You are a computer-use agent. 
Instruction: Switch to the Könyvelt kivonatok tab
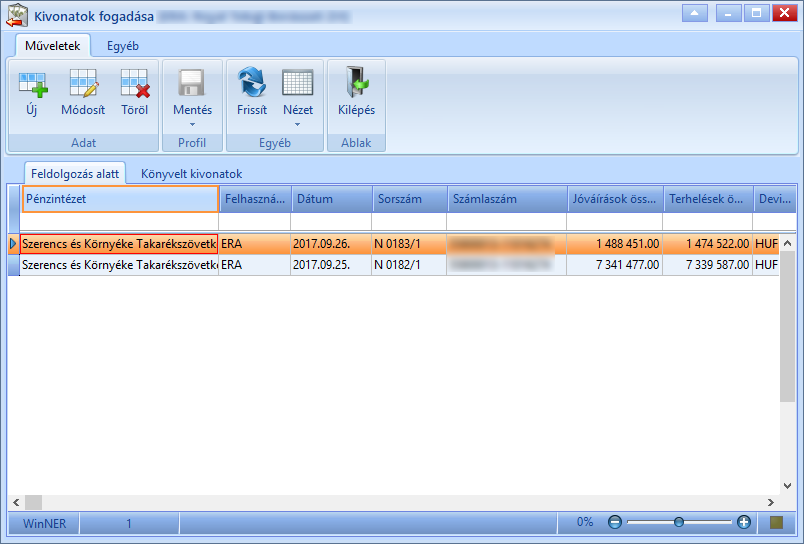191,174
